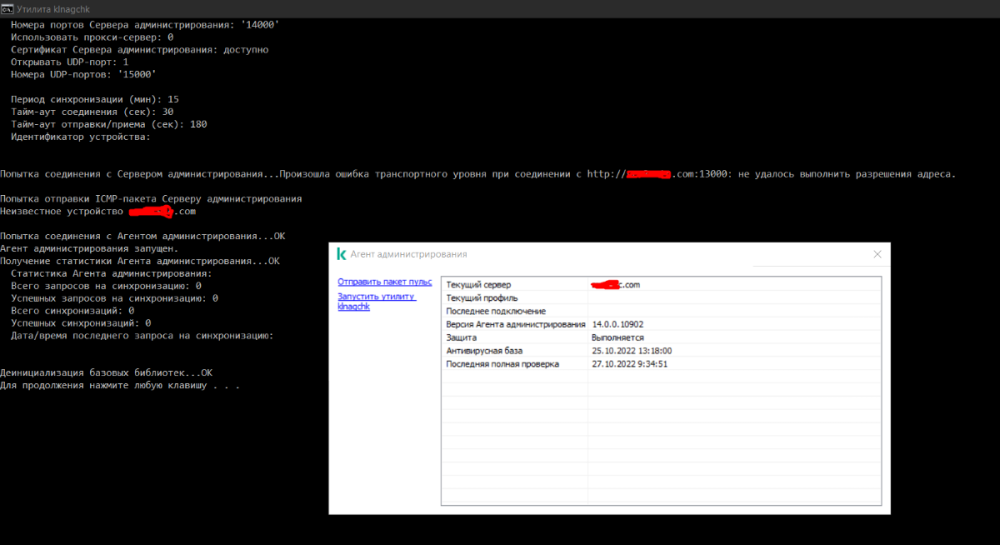The height and width of the screenshot is (545, 1000).
Task: Click the 'Получение статистики Агента администрирования...OK' line
Action: 140,261
